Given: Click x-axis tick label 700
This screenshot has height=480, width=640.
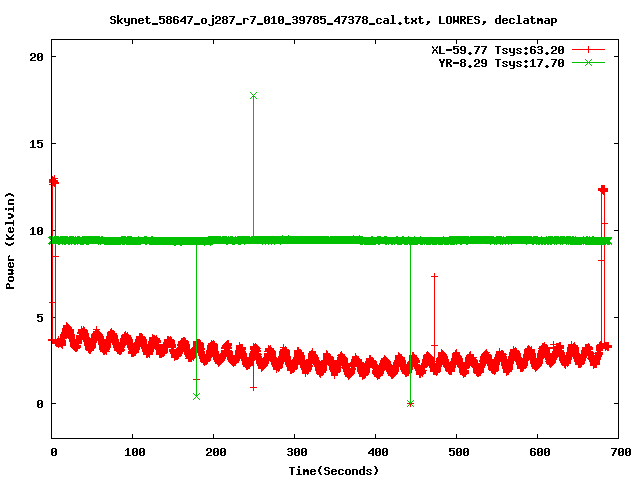Looking at the screenshot, I should pos(620,452).
